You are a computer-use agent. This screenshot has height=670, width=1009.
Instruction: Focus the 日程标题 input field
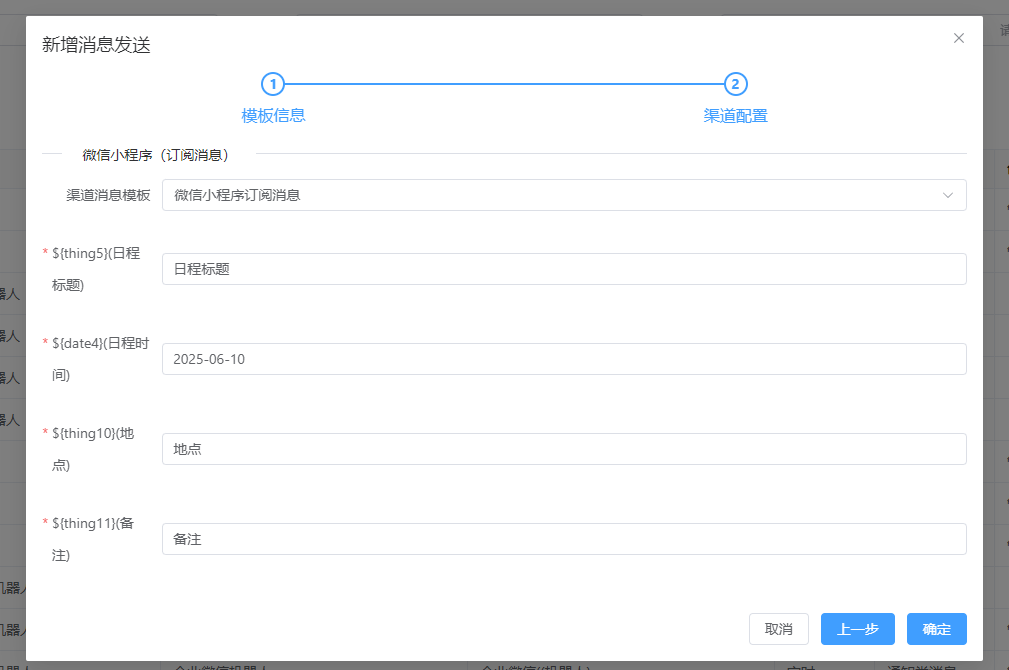(564, 269)
